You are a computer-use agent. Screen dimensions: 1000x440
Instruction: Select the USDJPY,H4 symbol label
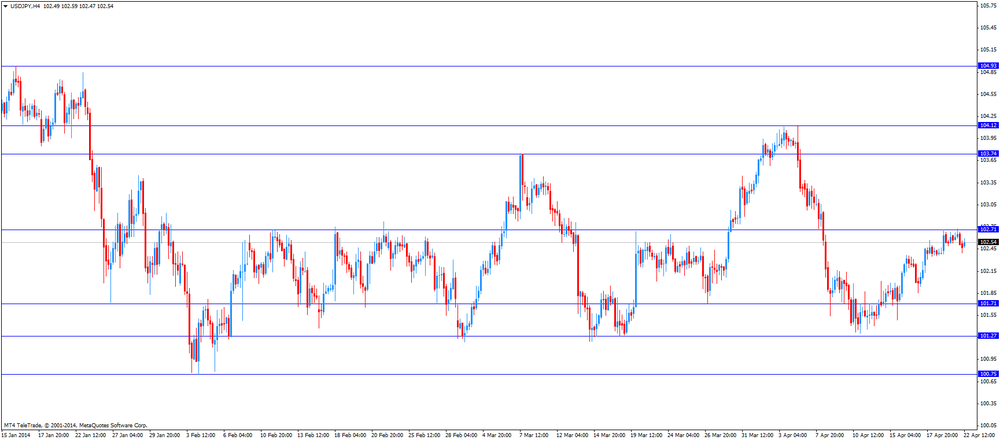tap(25, 5)
